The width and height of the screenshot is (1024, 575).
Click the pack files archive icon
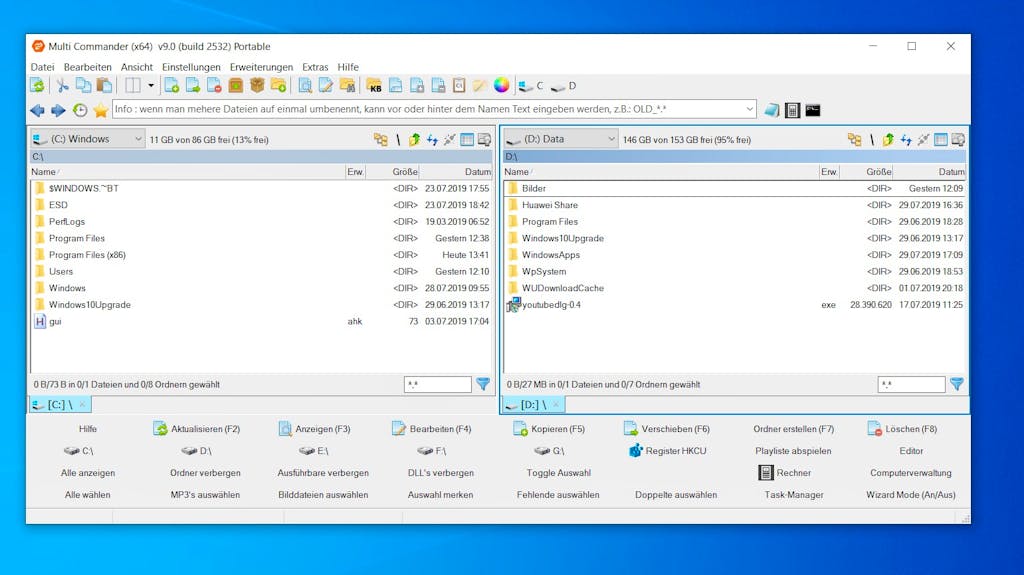tap(236, 86)
